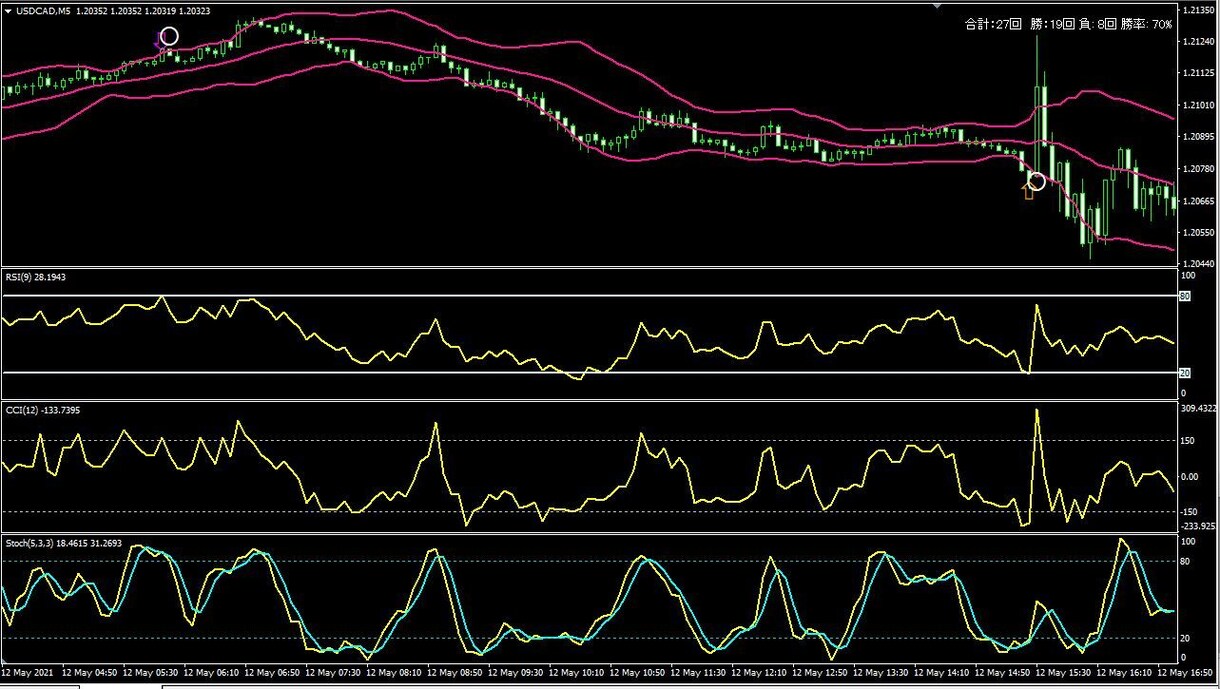Click price label 1.20895 on the price scale
The image size is (1220, 689).
coord(1197,137)
